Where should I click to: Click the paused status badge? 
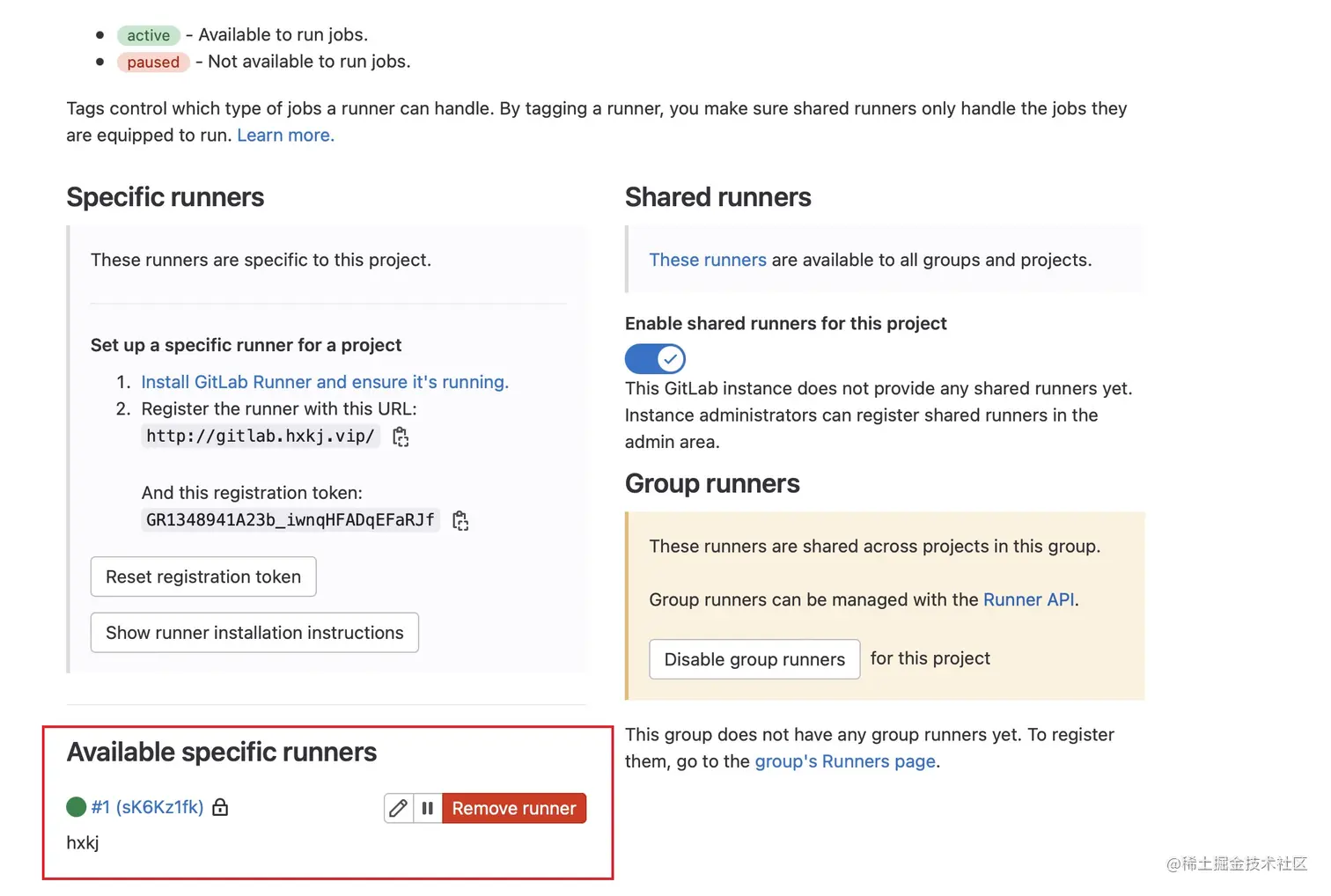pos(153,62)
